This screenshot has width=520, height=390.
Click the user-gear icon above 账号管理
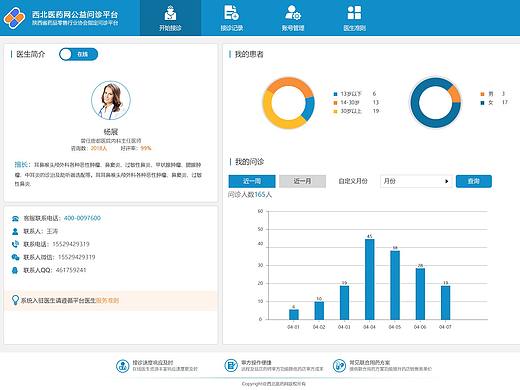(x=293, y=13)
